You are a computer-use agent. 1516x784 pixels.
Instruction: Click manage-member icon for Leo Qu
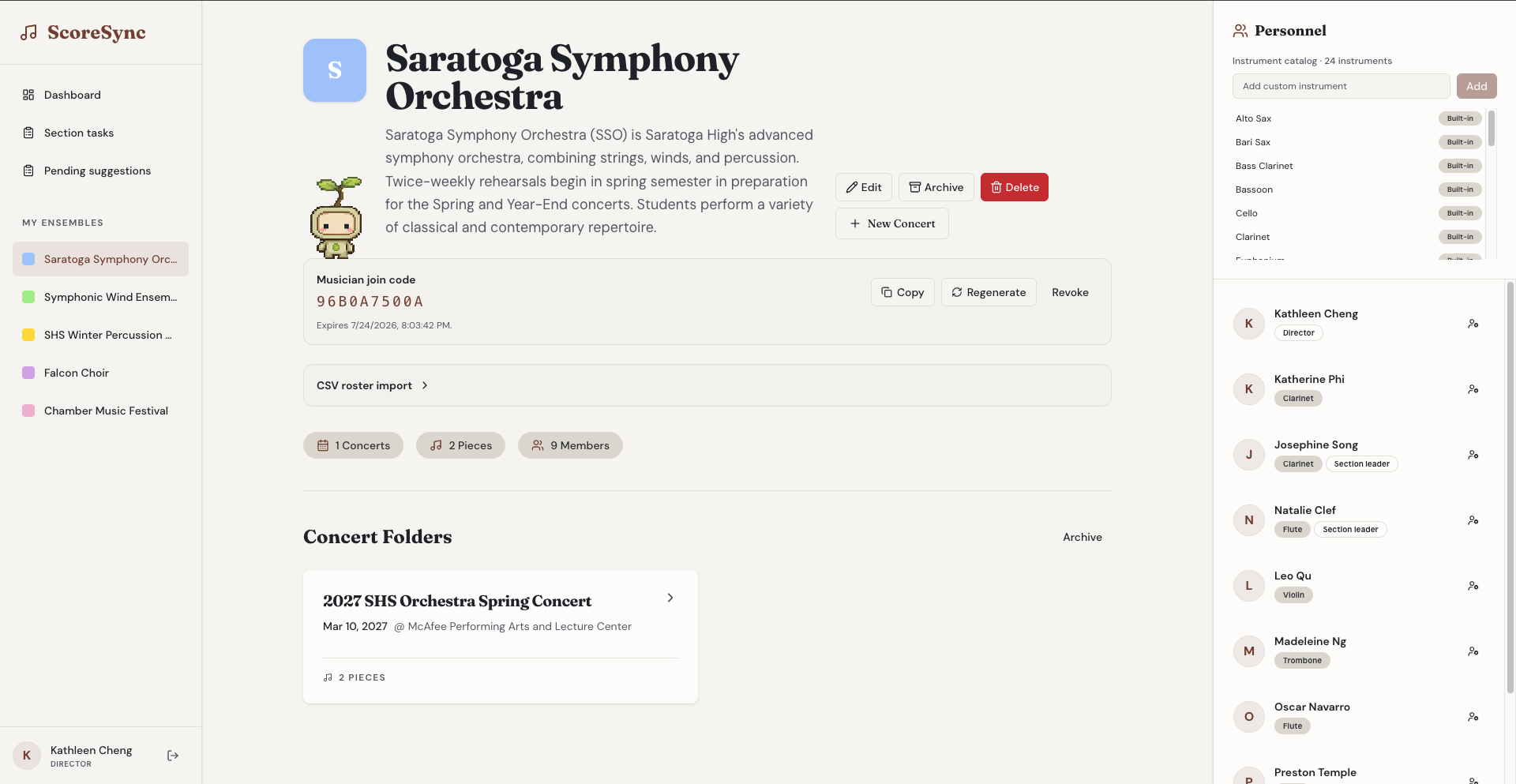tap(1473, 586)
